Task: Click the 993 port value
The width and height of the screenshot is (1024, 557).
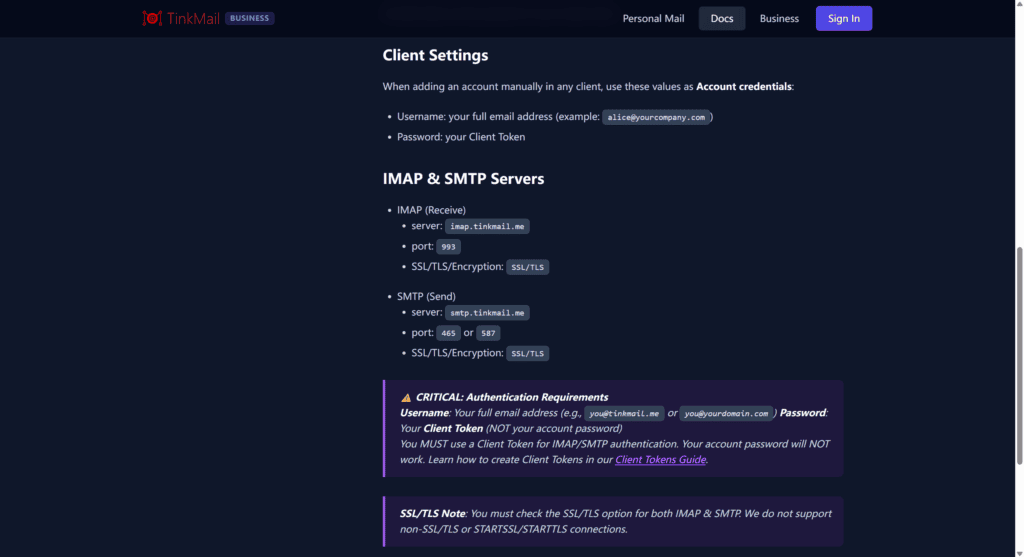Action: [448, 247]
